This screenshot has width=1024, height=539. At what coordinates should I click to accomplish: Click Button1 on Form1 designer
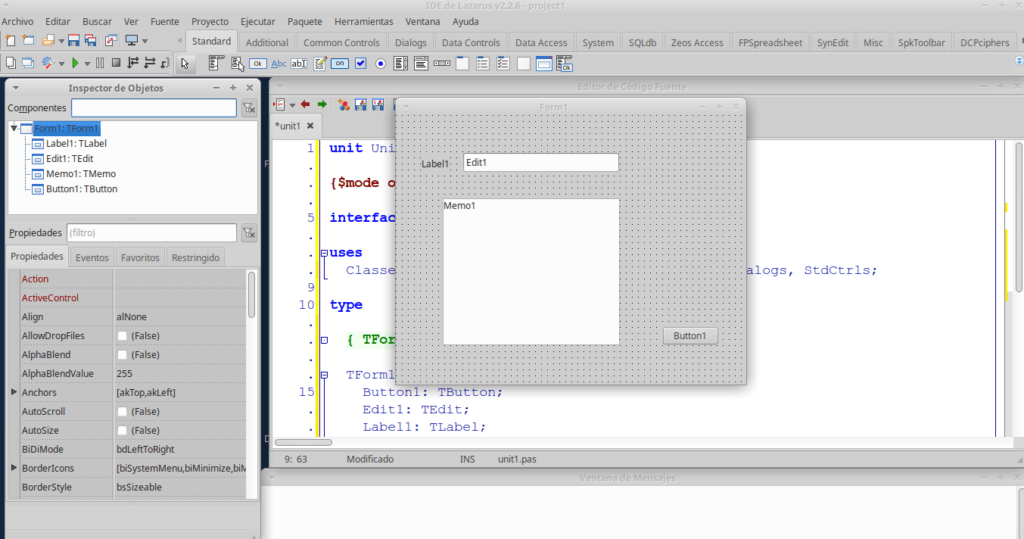[x=690, y=336]
